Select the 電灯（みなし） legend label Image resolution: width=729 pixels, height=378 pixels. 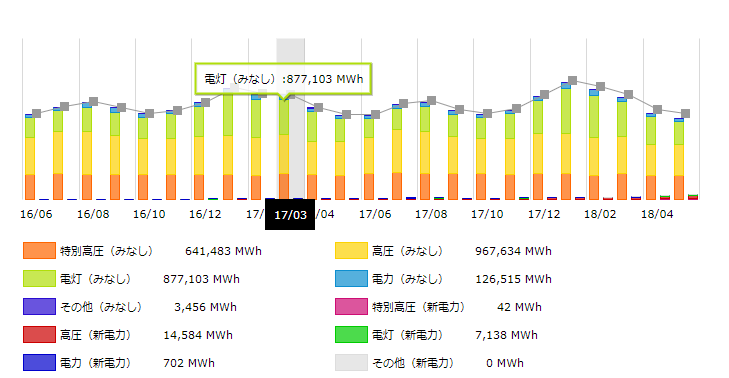click(95, 279)
